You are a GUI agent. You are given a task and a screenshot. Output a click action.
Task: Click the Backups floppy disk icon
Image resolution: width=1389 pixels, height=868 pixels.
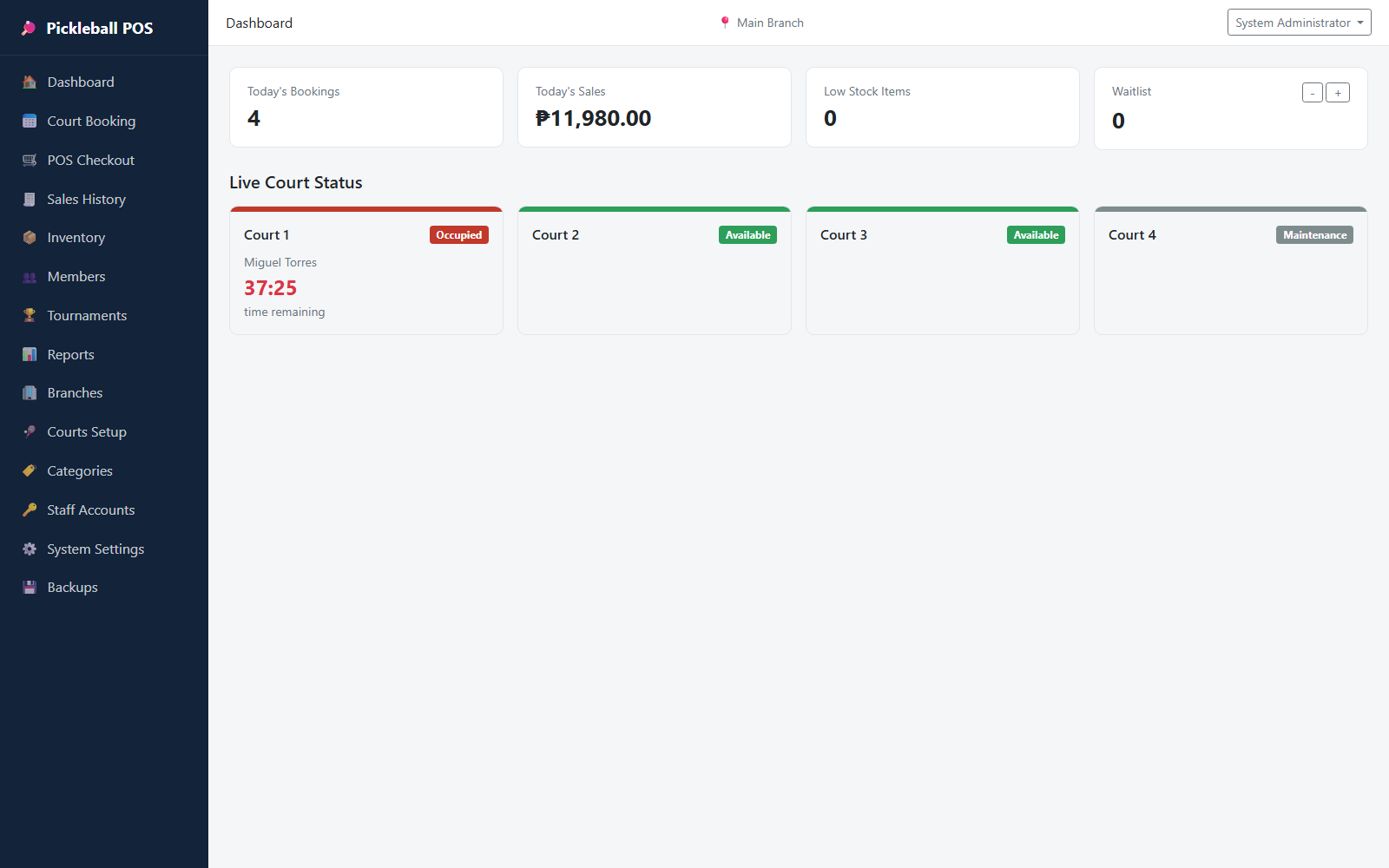pos(30,587)
